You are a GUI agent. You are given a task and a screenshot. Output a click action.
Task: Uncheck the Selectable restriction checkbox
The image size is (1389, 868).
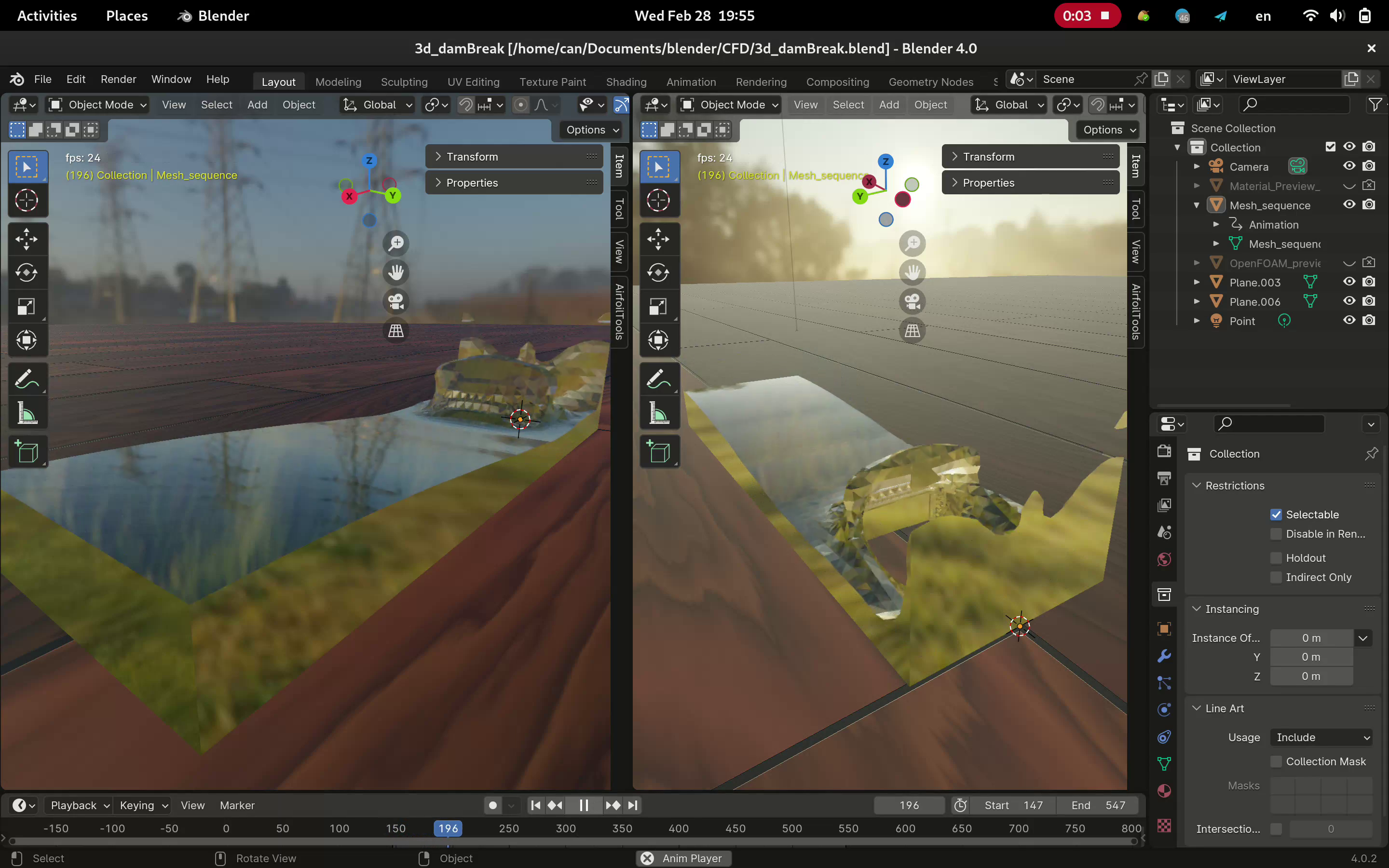tap(1276, 515)
